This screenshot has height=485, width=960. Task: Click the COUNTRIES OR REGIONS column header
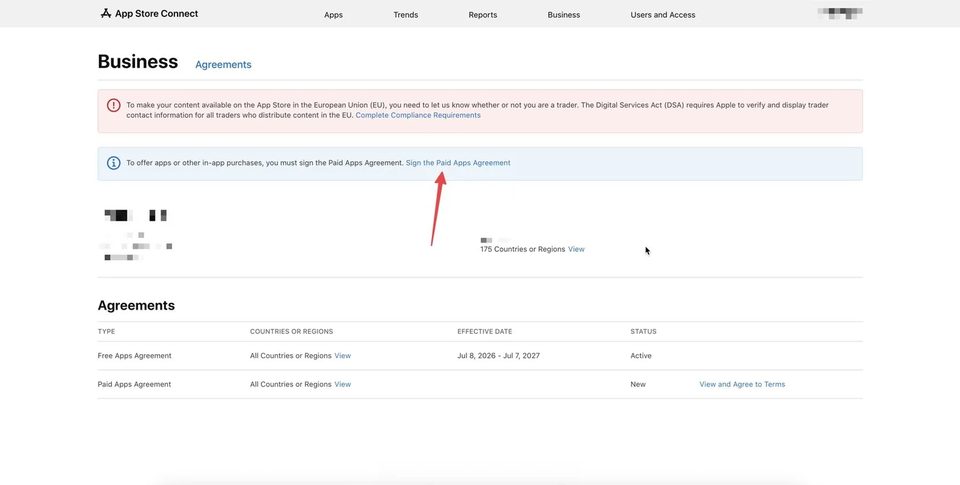click(x=291, y=331)
